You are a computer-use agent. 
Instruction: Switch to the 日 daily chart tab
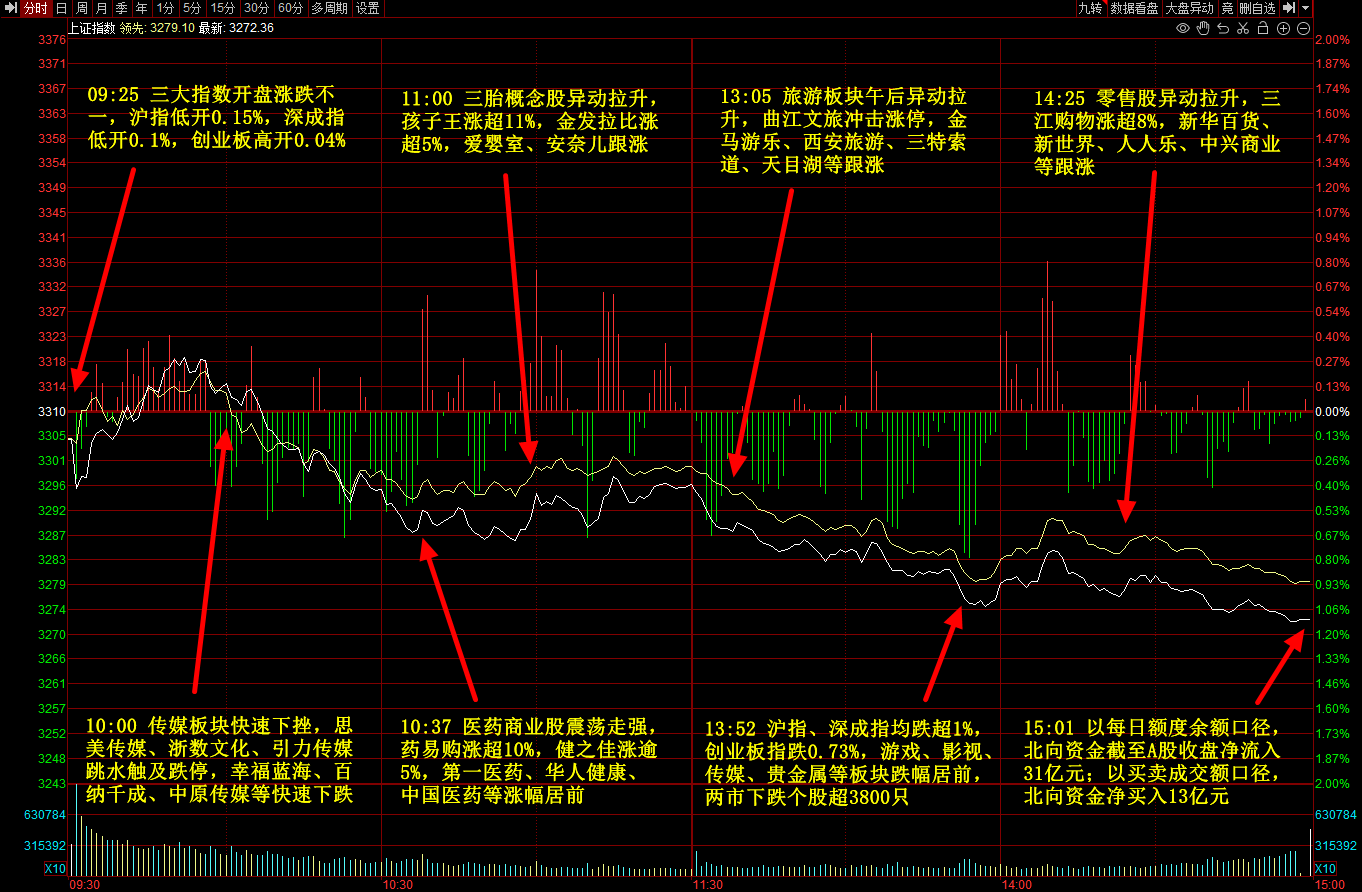(62, 8)
